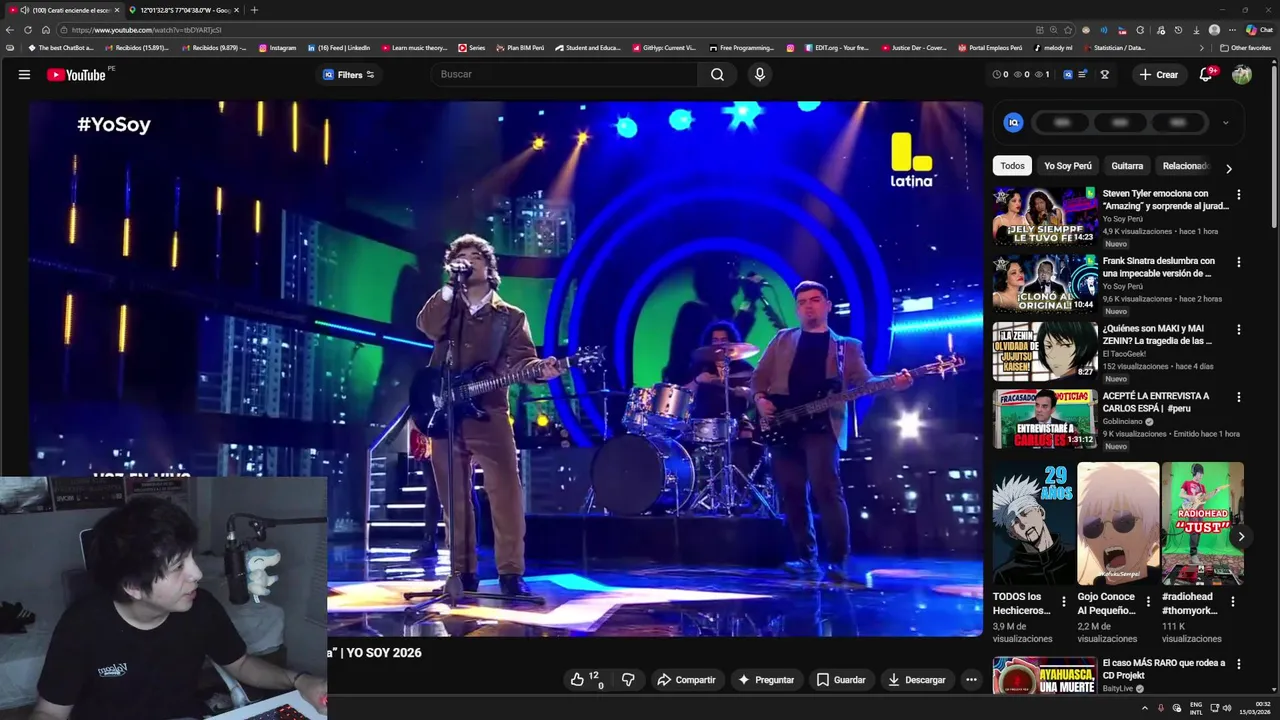Open the account avatar menu
The height and width of the screenshot is (720, 1280).
click(1242, 74)
